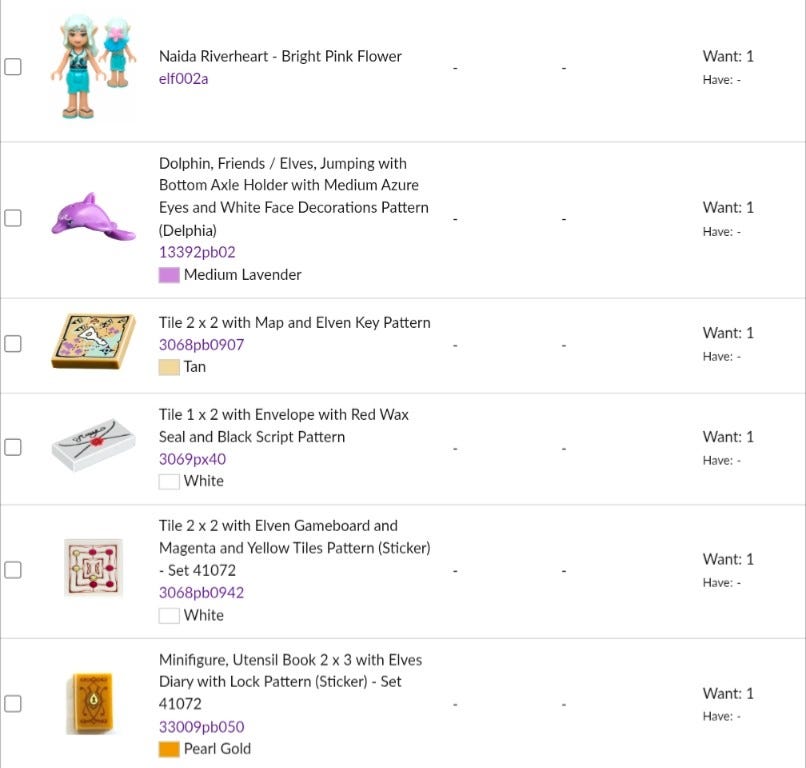The image size is (806, 768).
Task: Enable the checkbox for Elven Gameboard tile
Action: [13, 569]
